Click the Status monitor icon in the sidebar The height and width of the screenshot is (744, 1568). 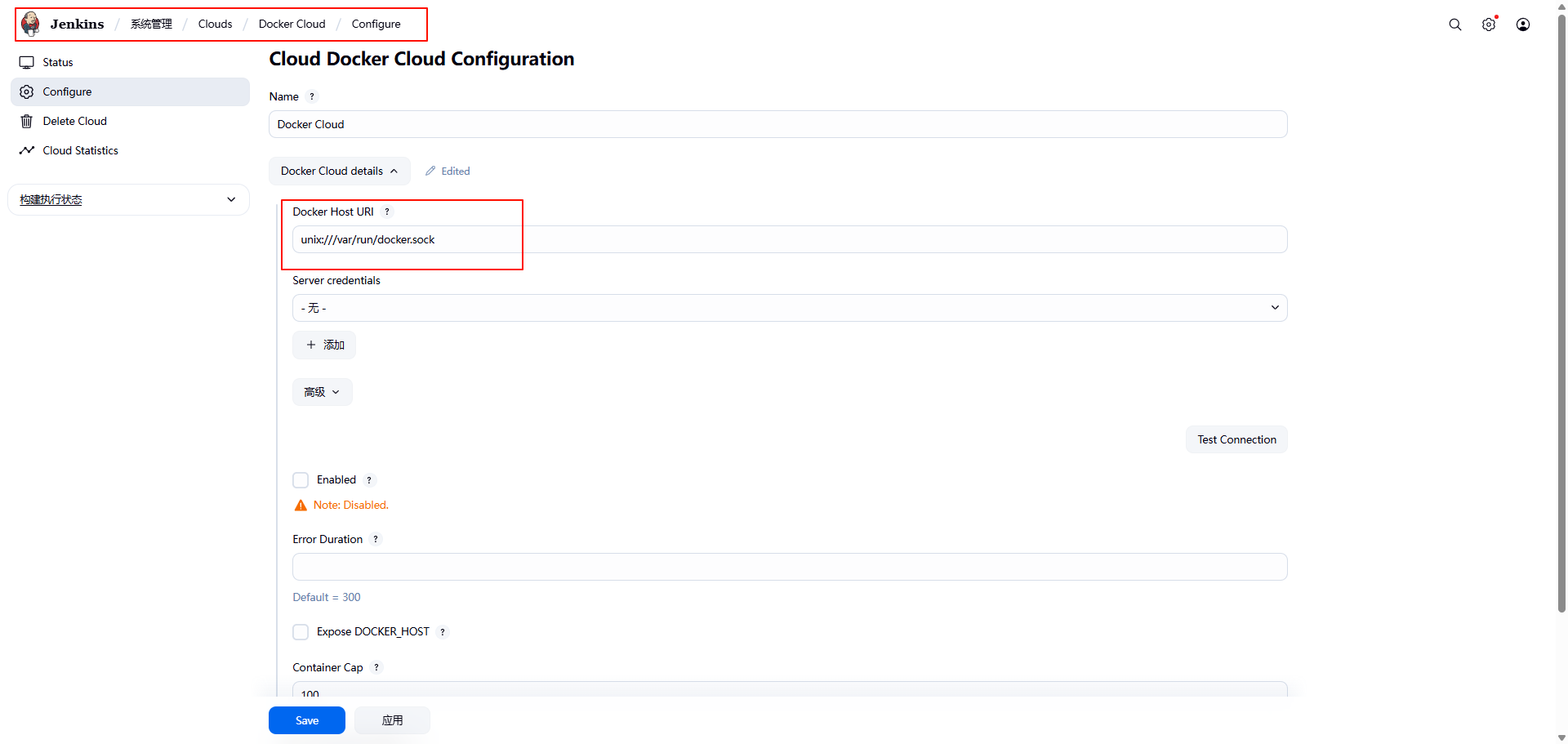point(27,62)
